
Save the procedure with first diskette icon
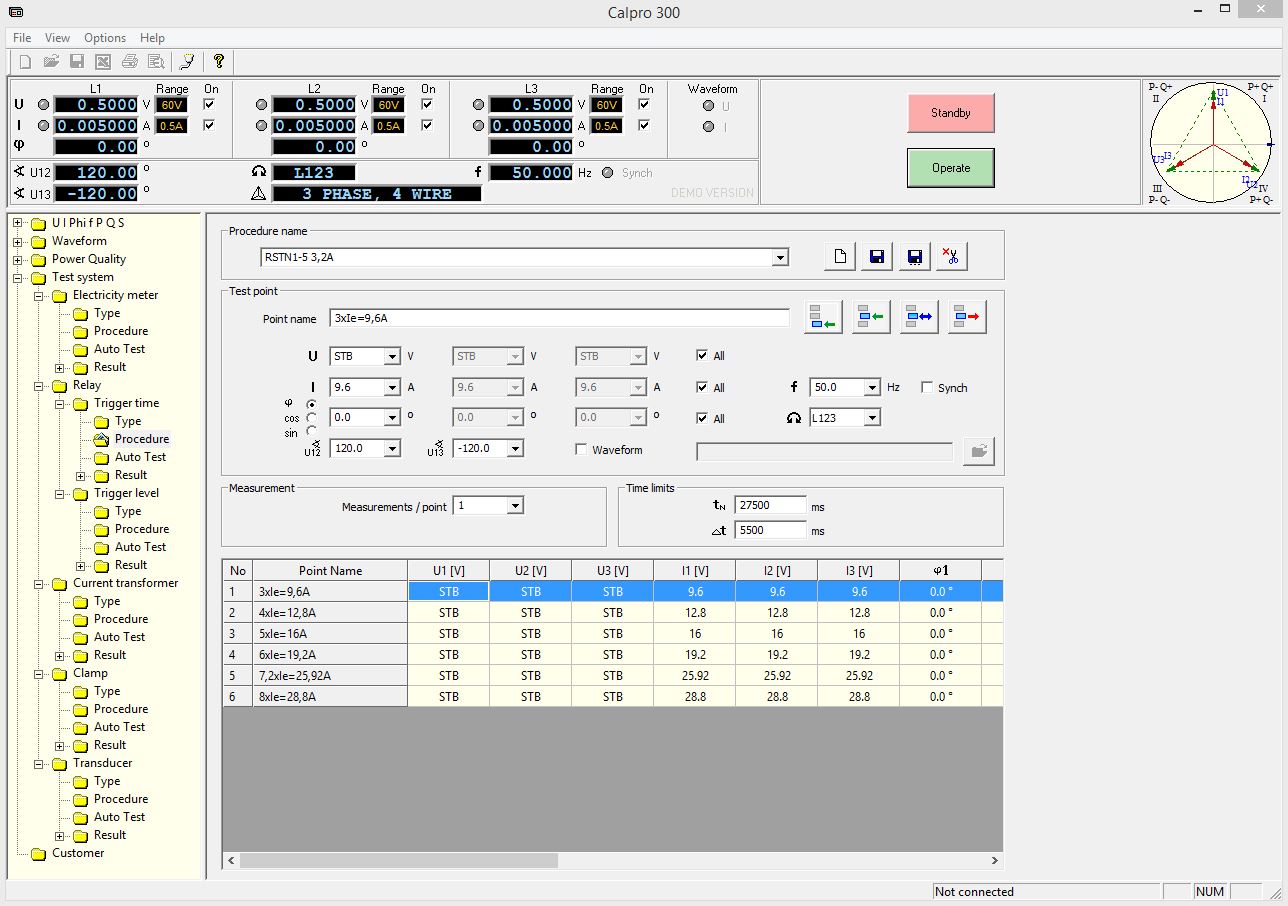tap(877, 257)
